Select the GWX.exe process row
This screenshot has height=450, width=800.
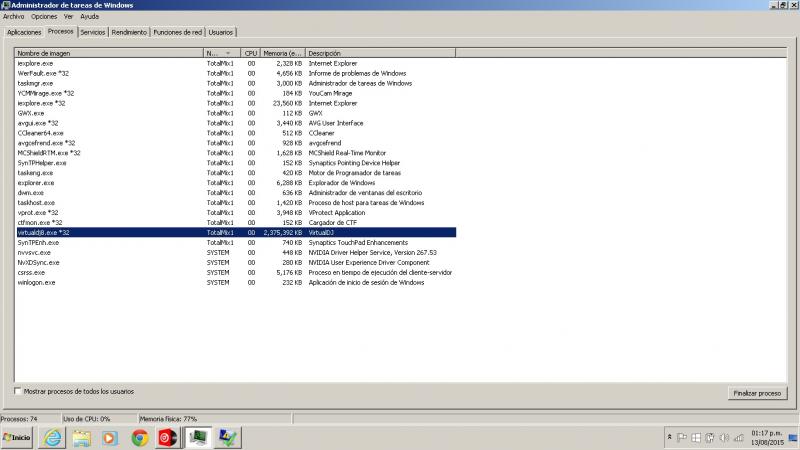tap(236, 113)
